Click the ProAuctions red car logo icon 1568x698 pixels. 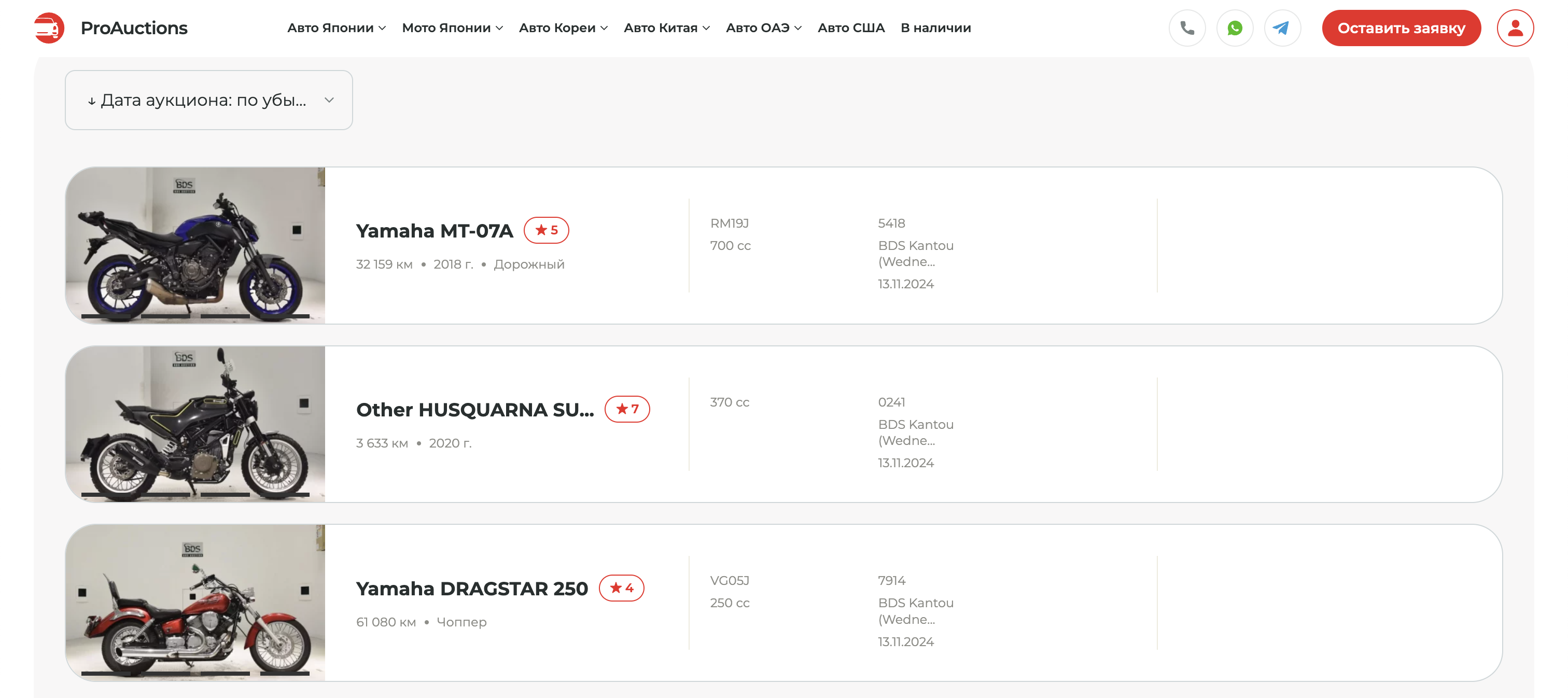pyautogui.click(x=49, y=28)
